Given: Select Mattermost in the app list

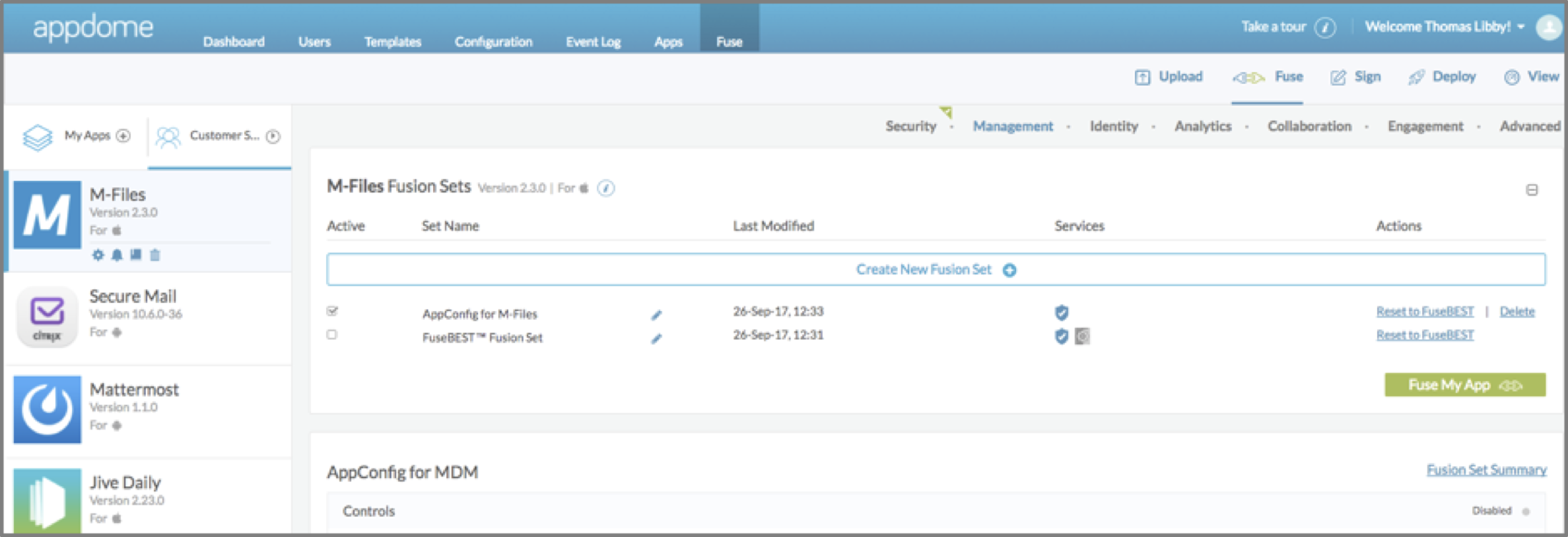Looking at the screenshot, I should pos(149,412).
